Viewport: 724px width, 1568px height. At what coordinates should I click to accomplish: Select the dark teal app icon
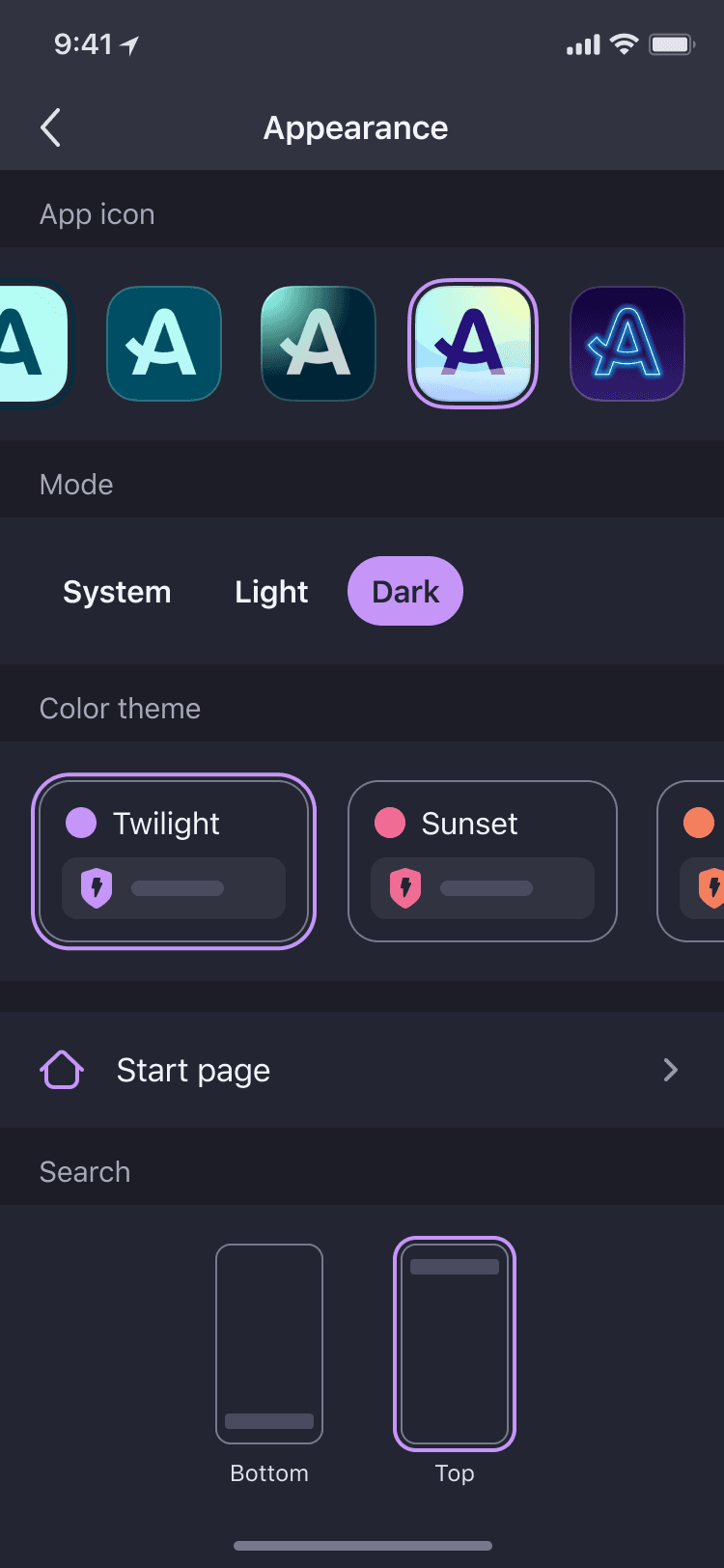[x=164, y=344]
